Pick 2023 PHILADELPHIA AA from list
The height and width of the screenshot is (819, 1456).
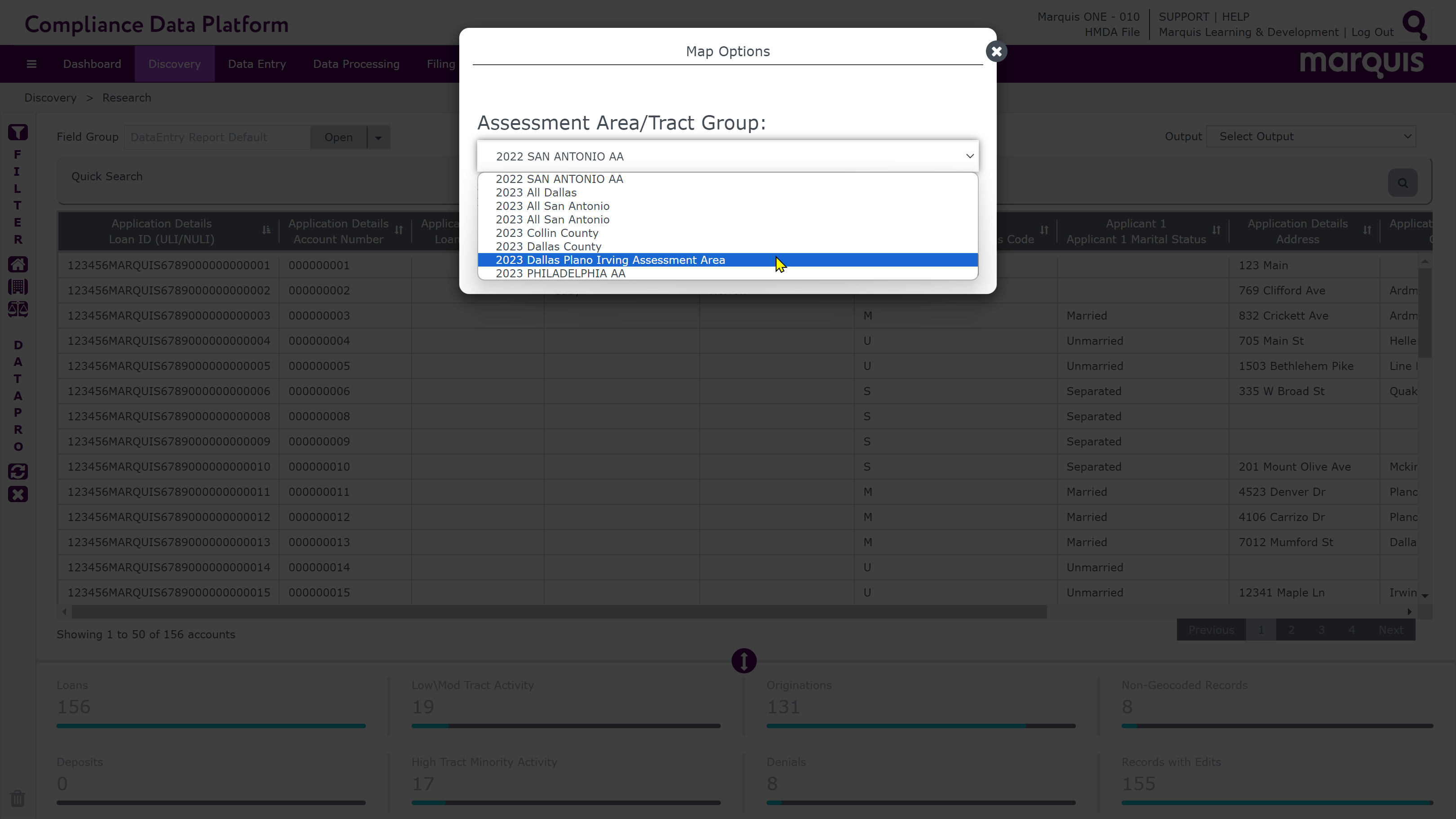click(560, 274)
